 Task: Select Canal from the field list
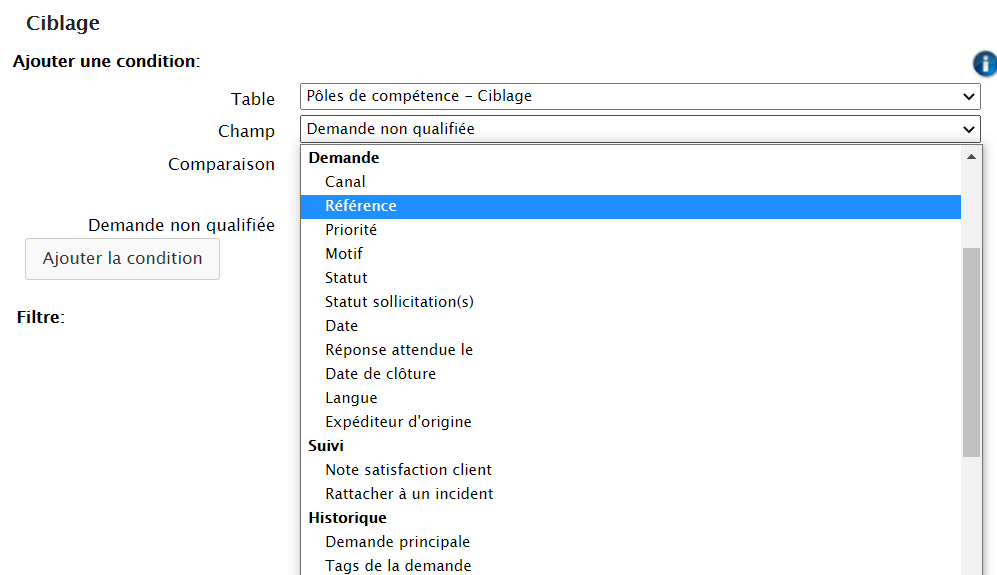346,182
